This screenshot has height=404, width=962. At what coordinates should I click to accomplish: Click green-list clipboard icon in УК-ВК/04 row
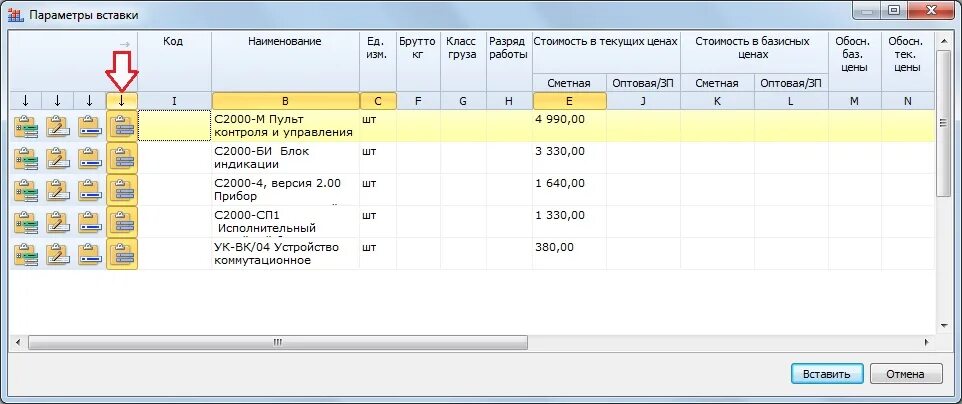(26, 254)
